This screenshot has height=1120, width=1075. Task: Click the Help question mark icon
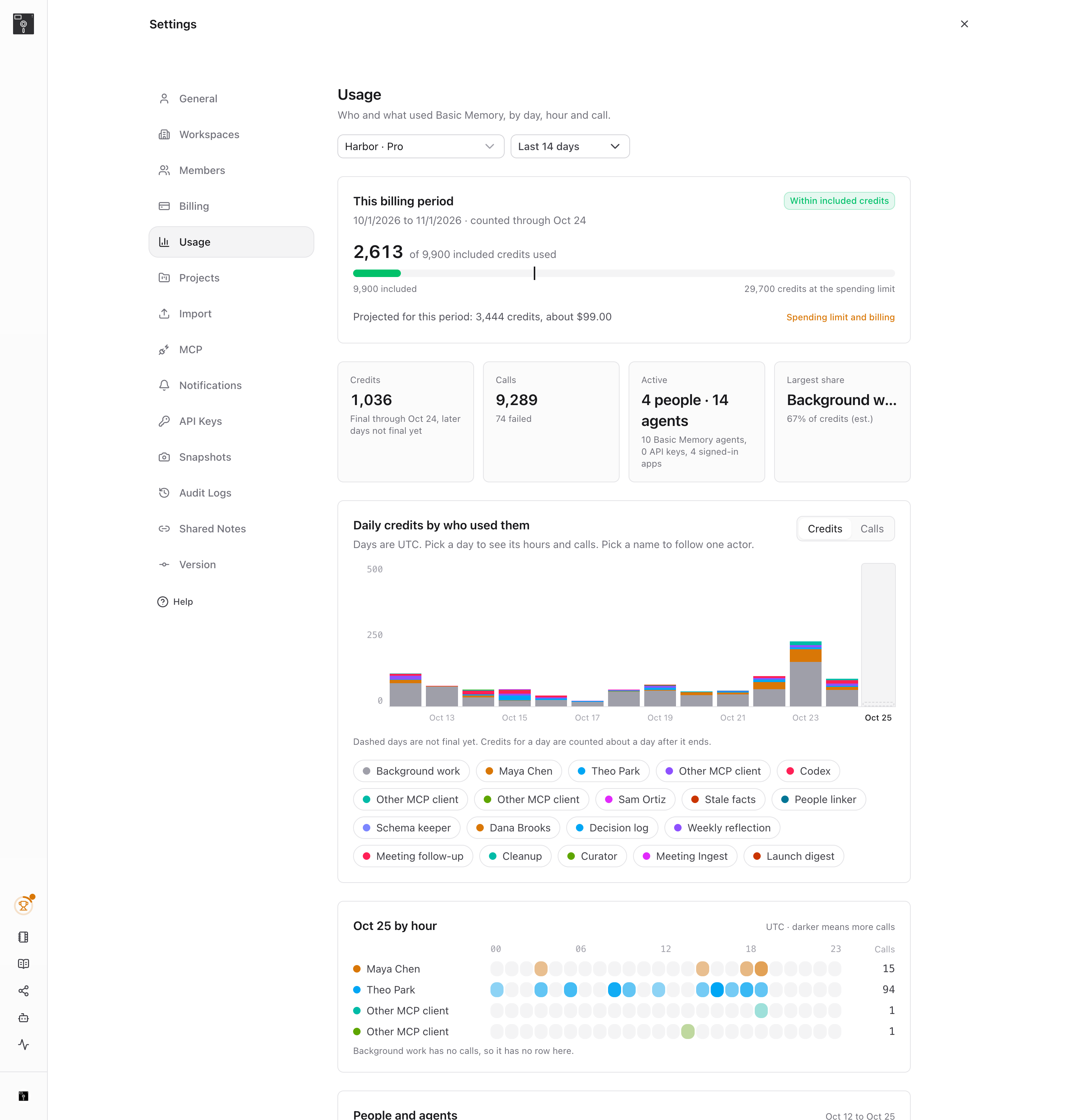click(163, 602)
